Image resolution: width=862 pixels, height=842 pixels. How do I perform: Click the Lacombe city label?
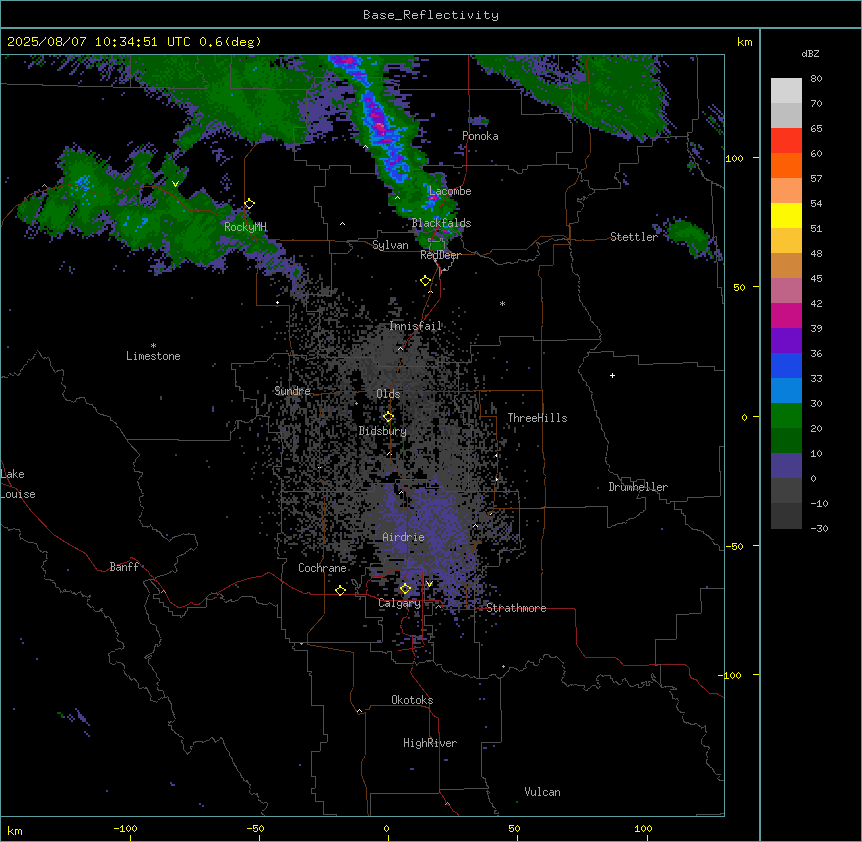pyautogui.click(x=450, y=191)
